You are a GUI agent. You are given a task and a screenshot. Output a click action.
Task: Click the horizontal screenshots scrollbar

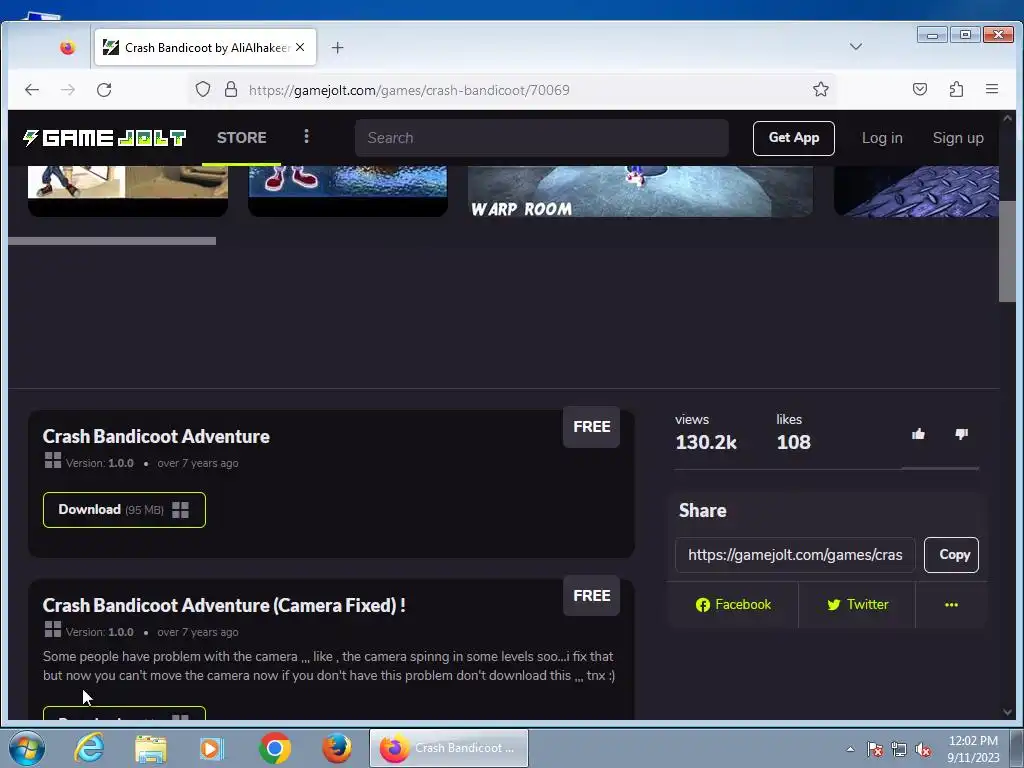pos(112,241)
